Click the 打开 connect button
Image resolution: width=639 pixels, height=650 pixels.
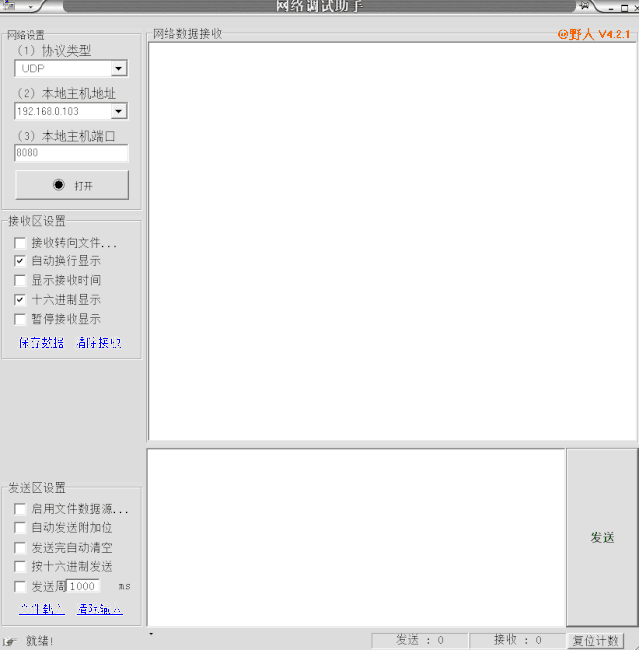[72, 185]
